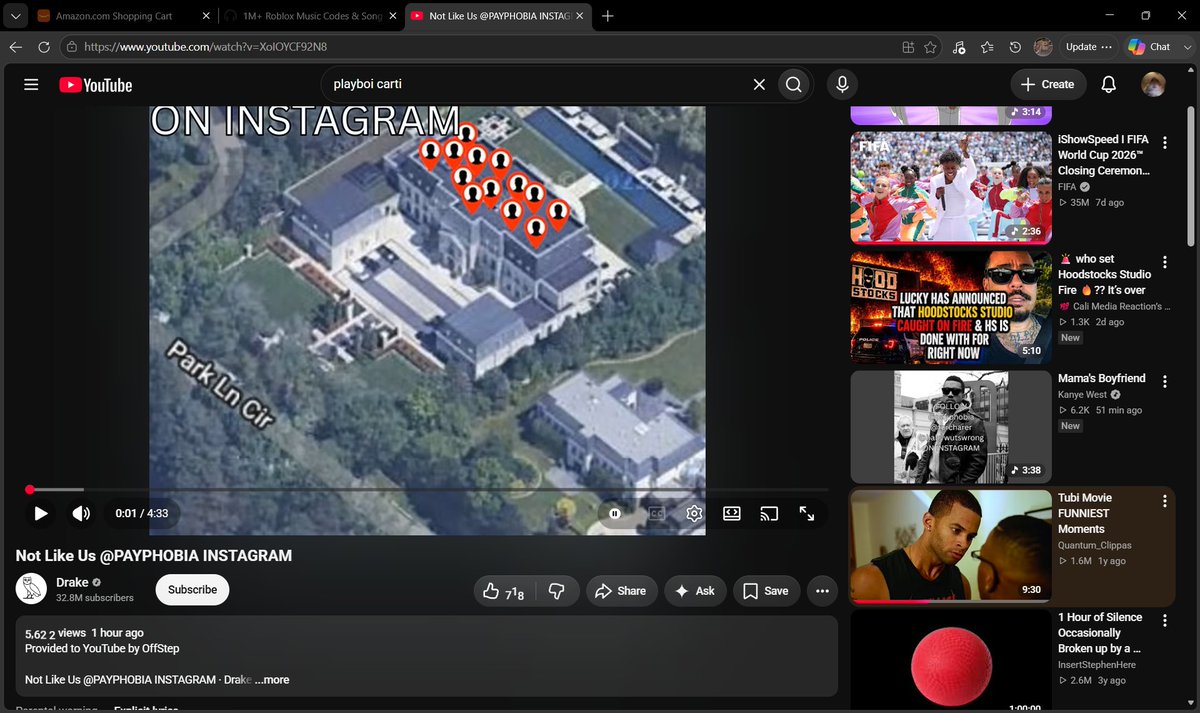Subscribe to Drake's channel
The image size is (1200, 713).
tap(192, 590)
